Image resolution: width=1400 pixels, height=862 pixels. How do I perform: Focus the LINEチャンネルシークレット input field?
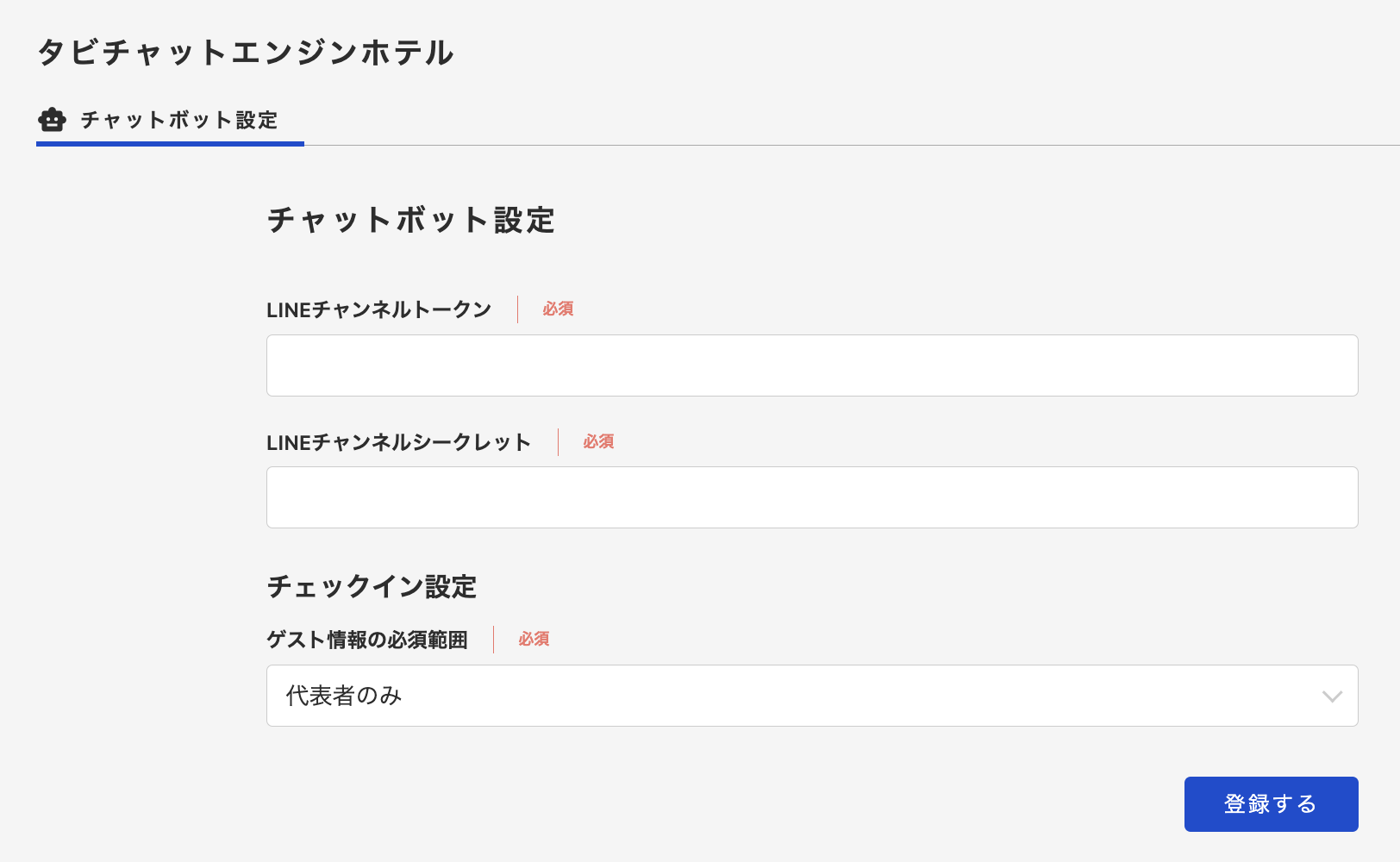point(811,497)
